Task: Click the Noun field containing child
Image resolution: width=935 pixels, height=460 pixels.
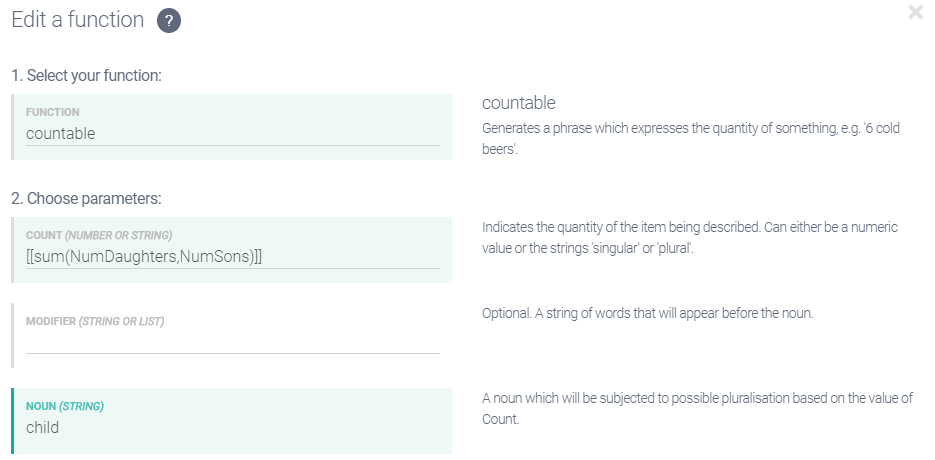Action: [x=232, y=428]
